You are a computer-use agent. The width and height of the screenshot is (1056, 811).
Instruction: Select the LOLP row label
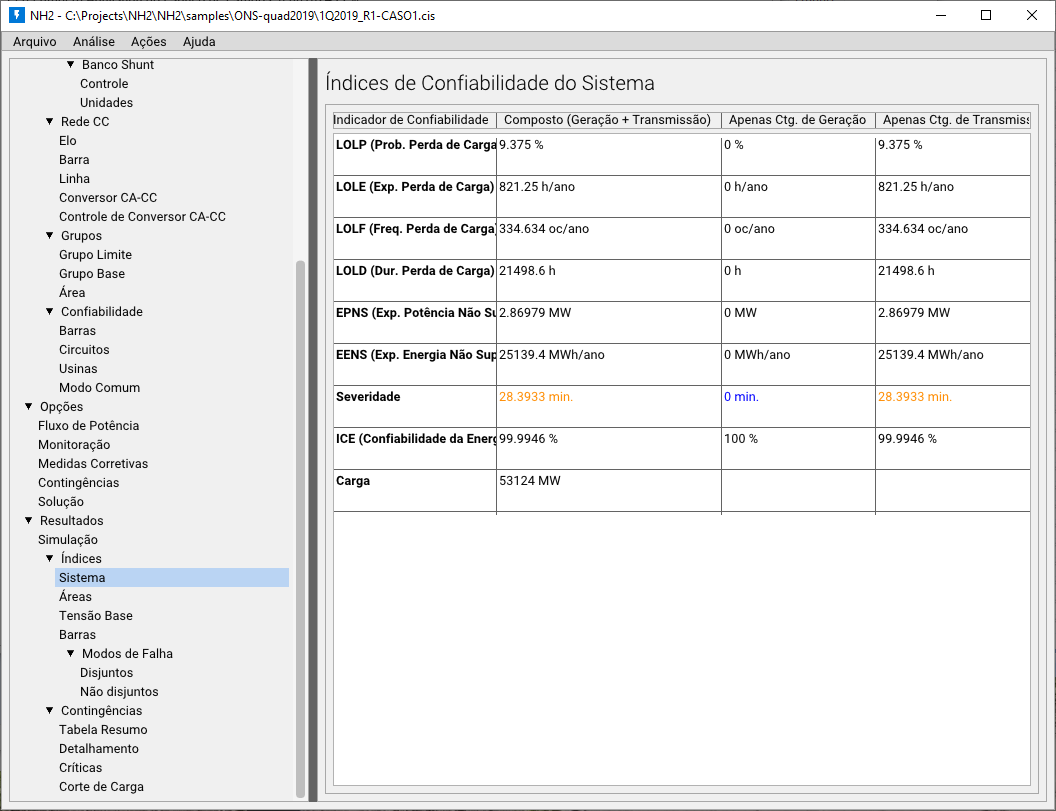pos(415,154)
